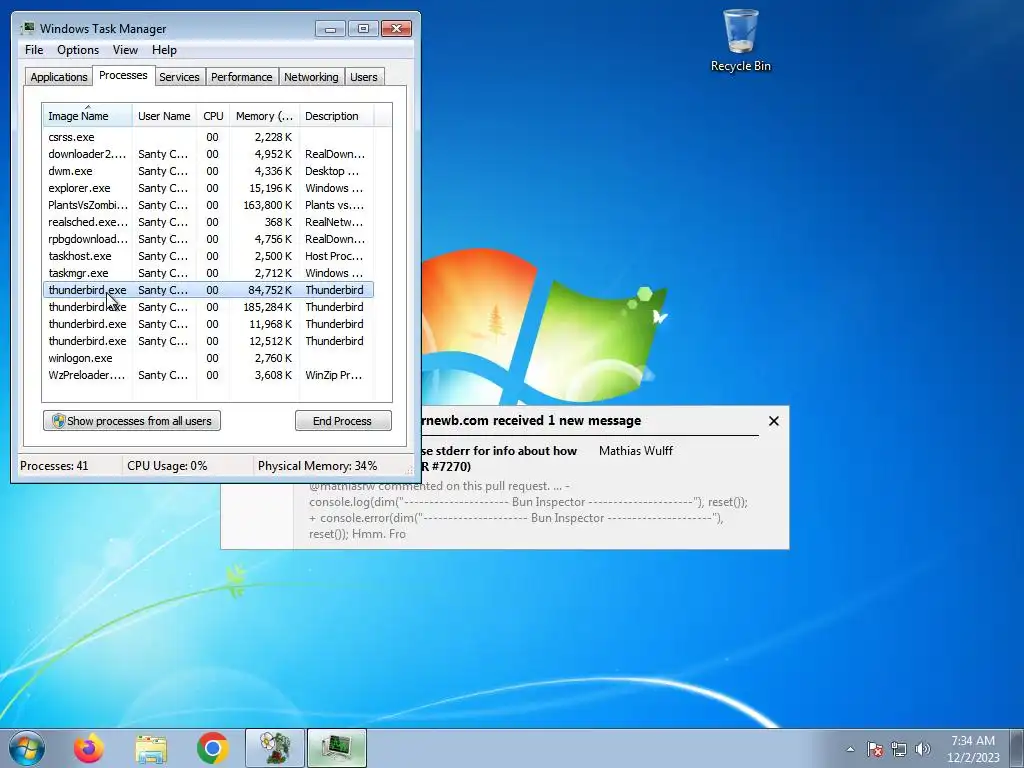Switch to the Networking tab
This screenshot has height=768, width=1024.
pos(311,77)
